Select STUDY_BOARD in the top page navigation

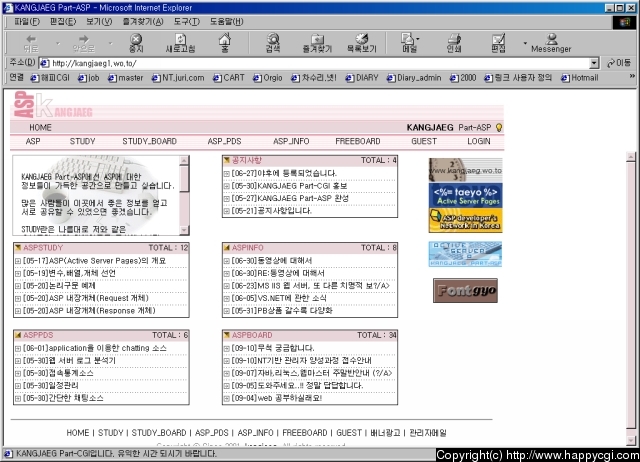[149, 141]
